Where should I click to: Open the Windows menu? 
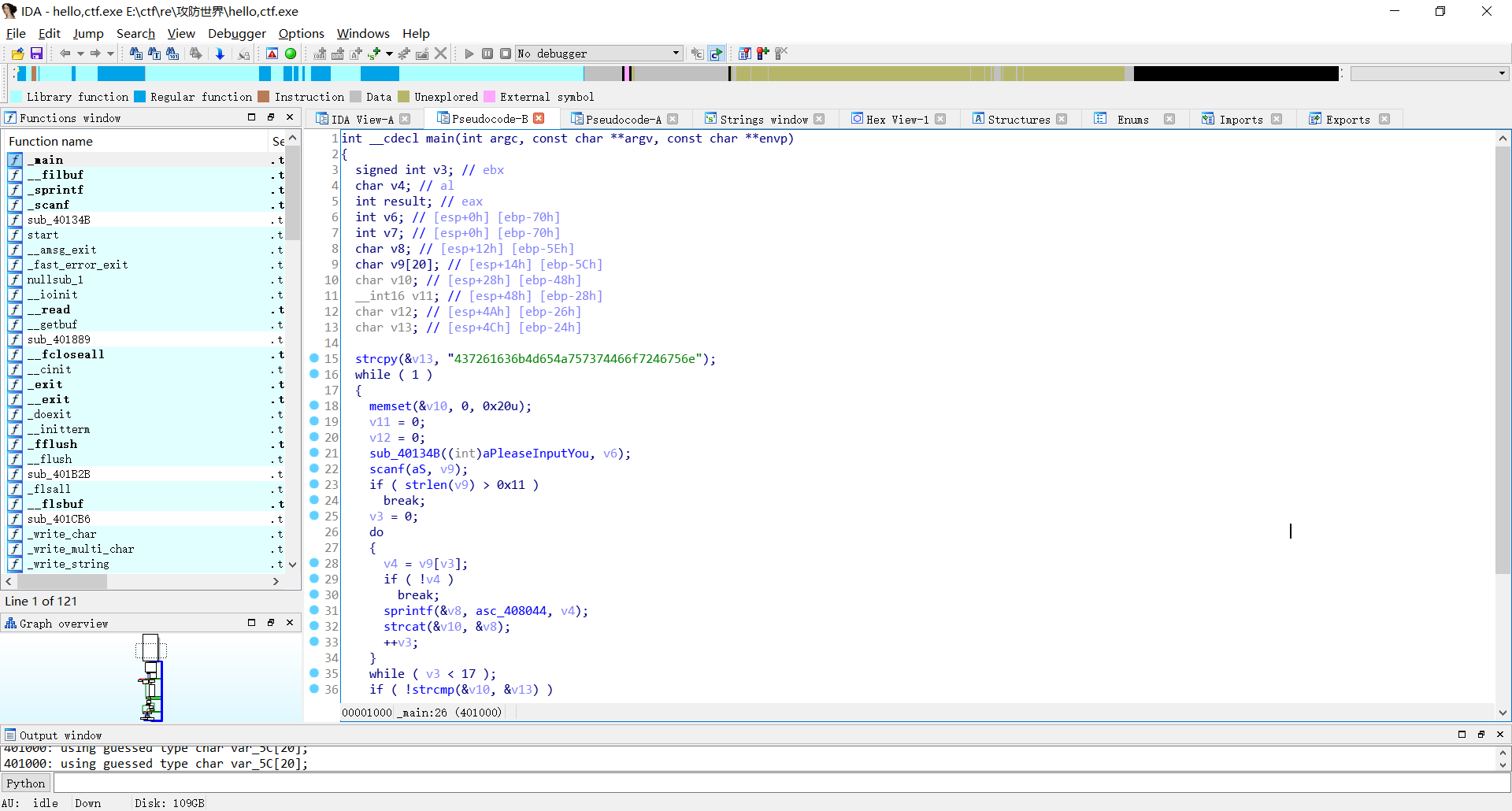tap(363, 33)
